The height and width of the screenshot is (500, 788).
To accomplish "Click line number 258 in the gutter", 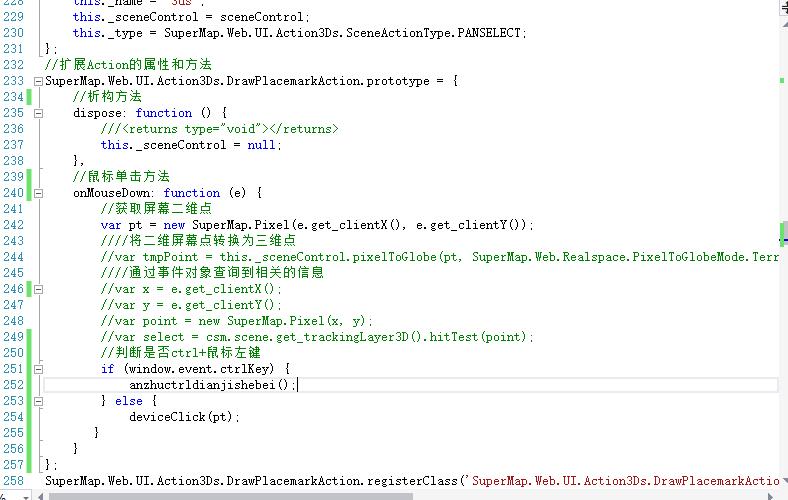I will pos(13,481).
